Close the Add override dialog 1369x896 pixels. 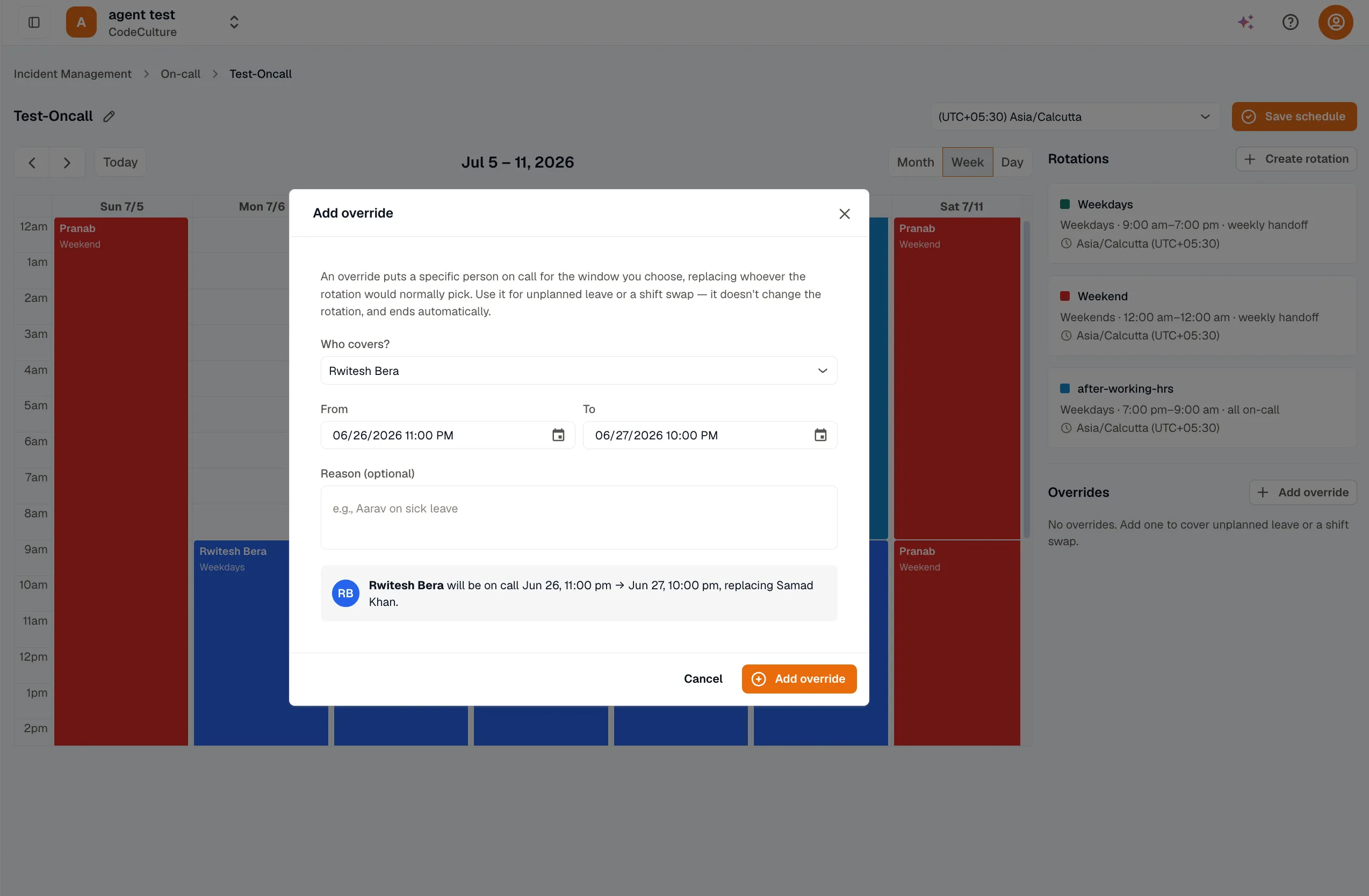(x=844, y=214)
